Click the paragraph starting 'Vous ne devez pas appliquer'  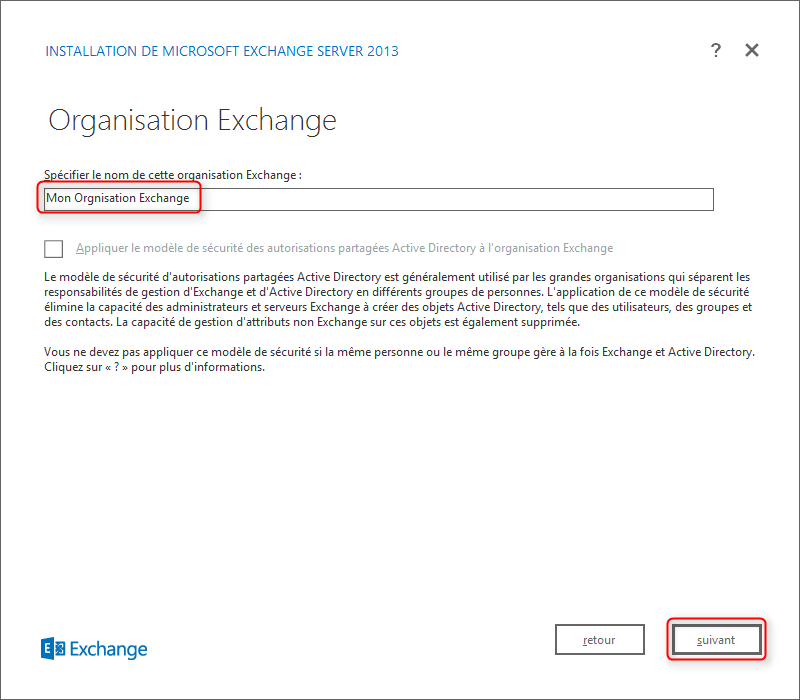tap(399, 359)
